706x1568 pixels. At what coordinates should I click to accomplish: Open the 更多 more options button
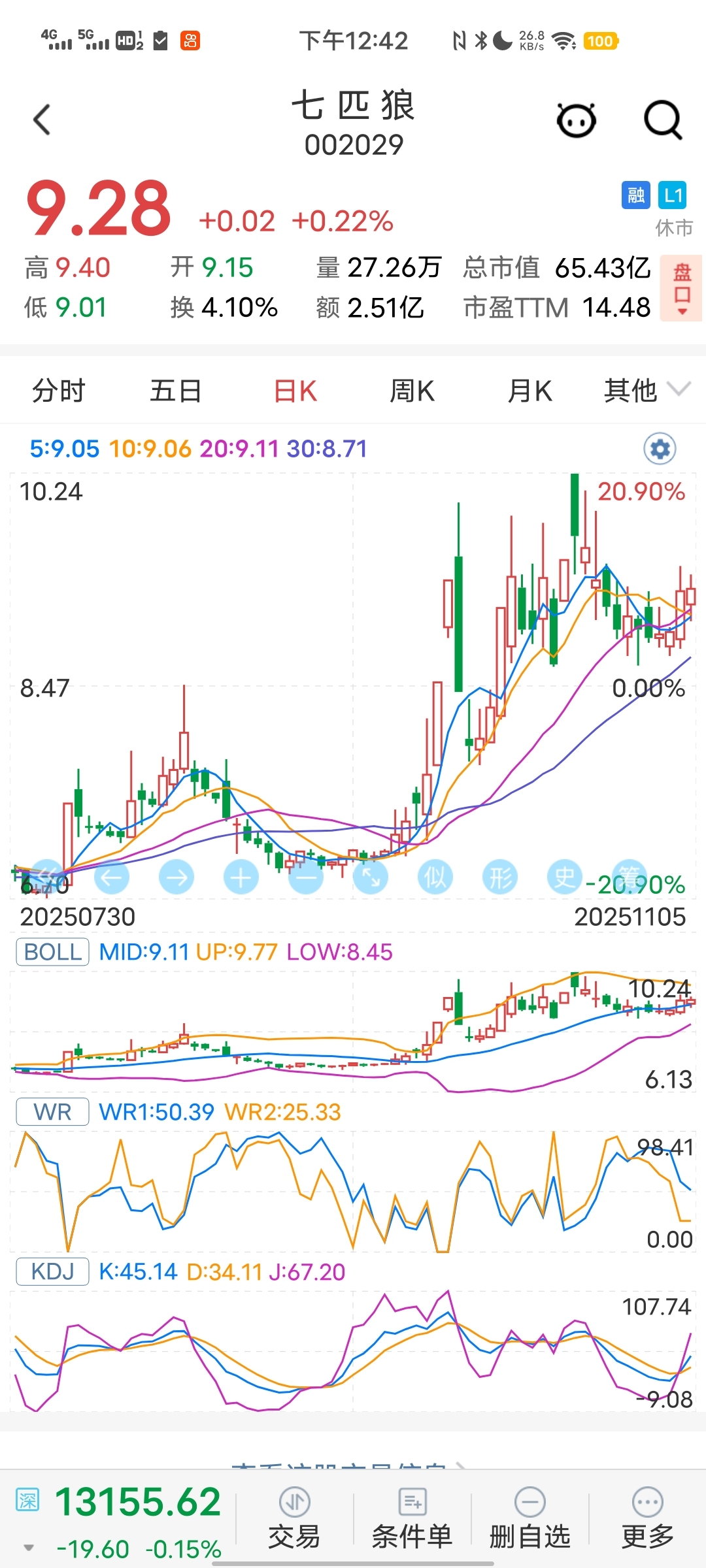coord(648,1518)
